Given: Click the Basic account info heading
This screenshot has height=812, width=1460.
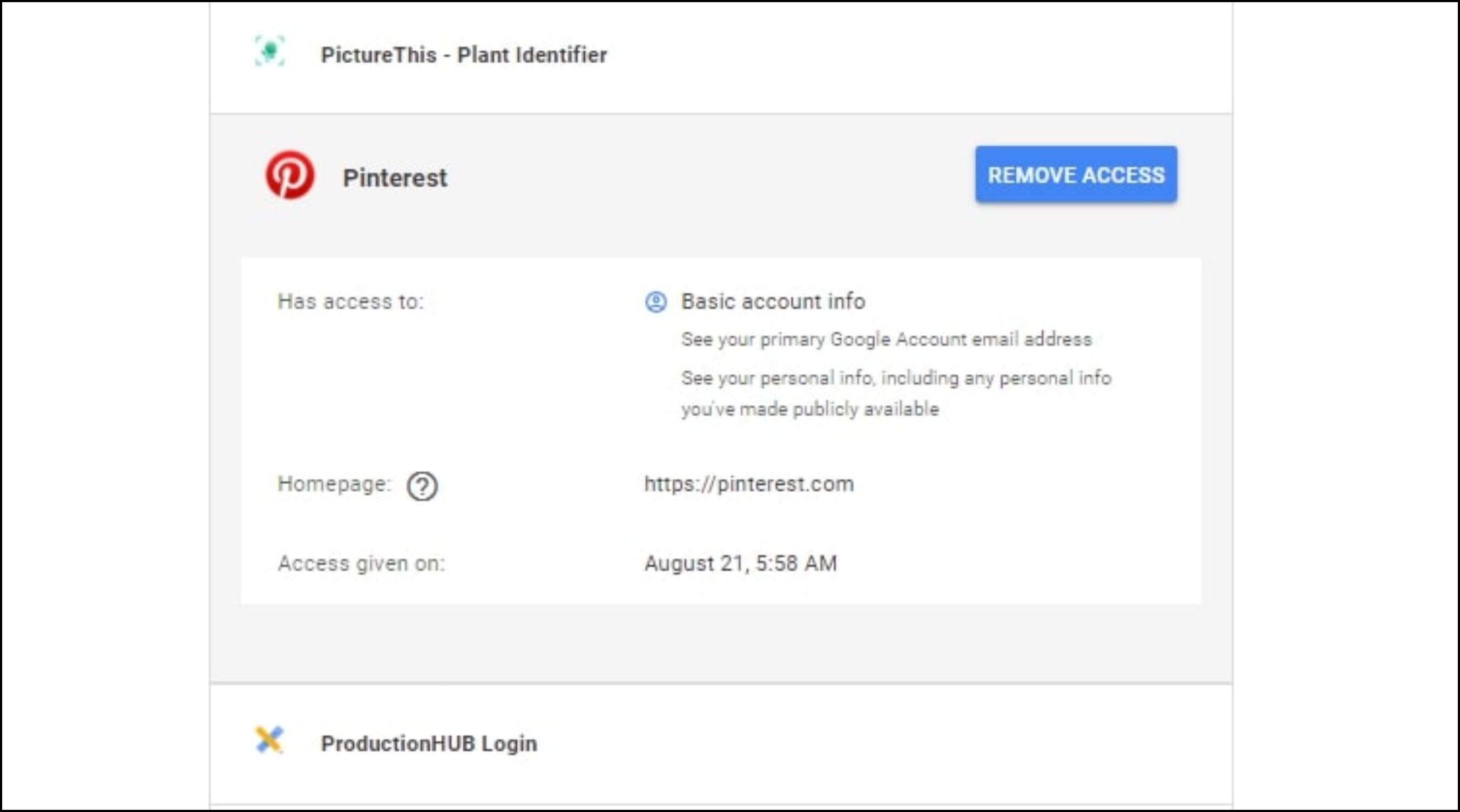Looking at the screenshot, I should (x=773, y=301).
